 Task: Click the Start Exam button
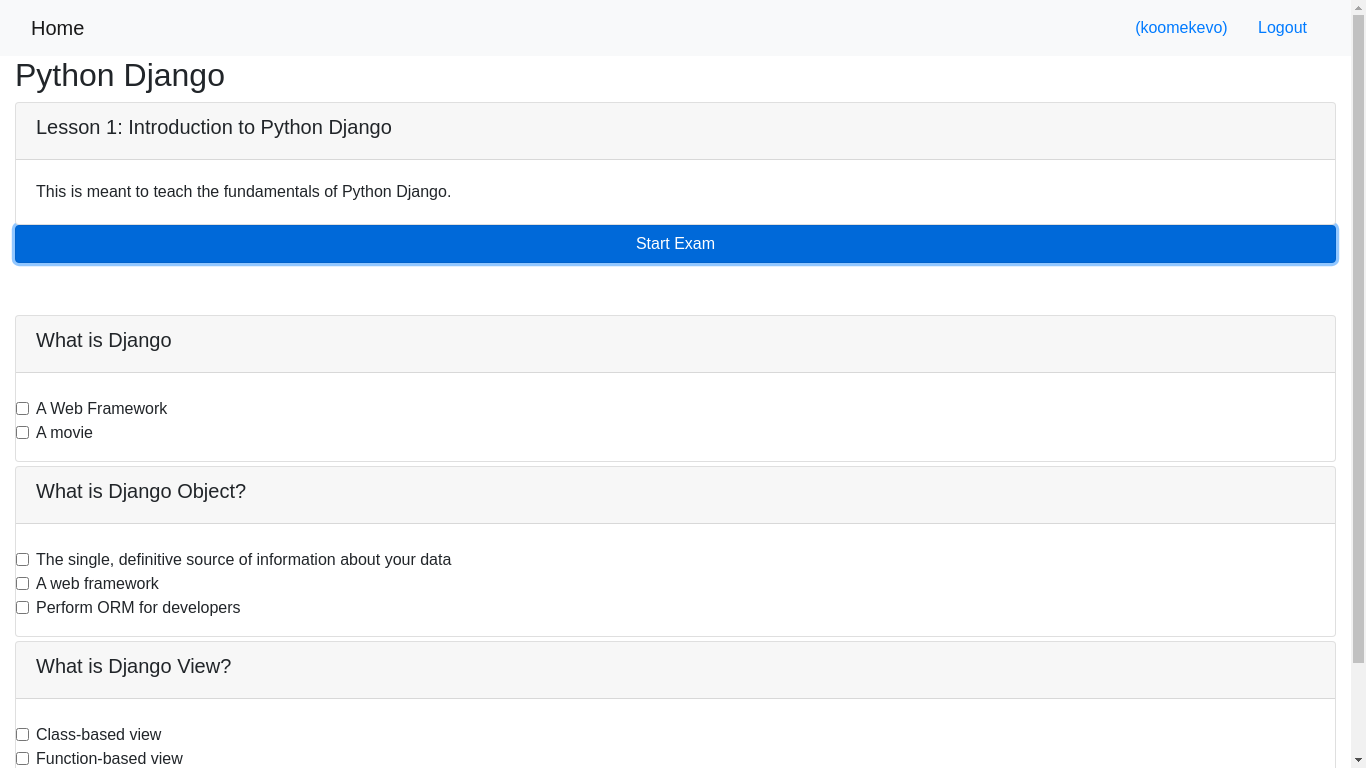(675, 243)
